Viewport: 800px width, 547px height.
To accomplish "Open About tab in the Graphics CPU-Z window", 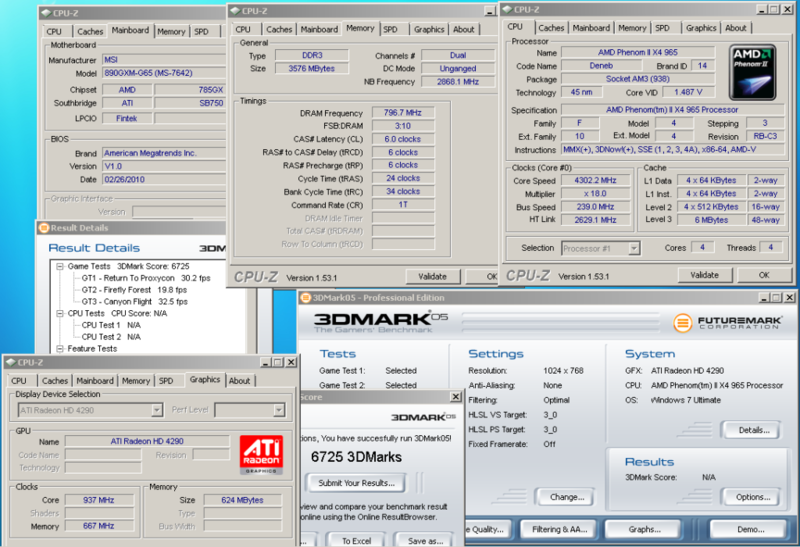I will pyautogui.click(x=240, y=380).
